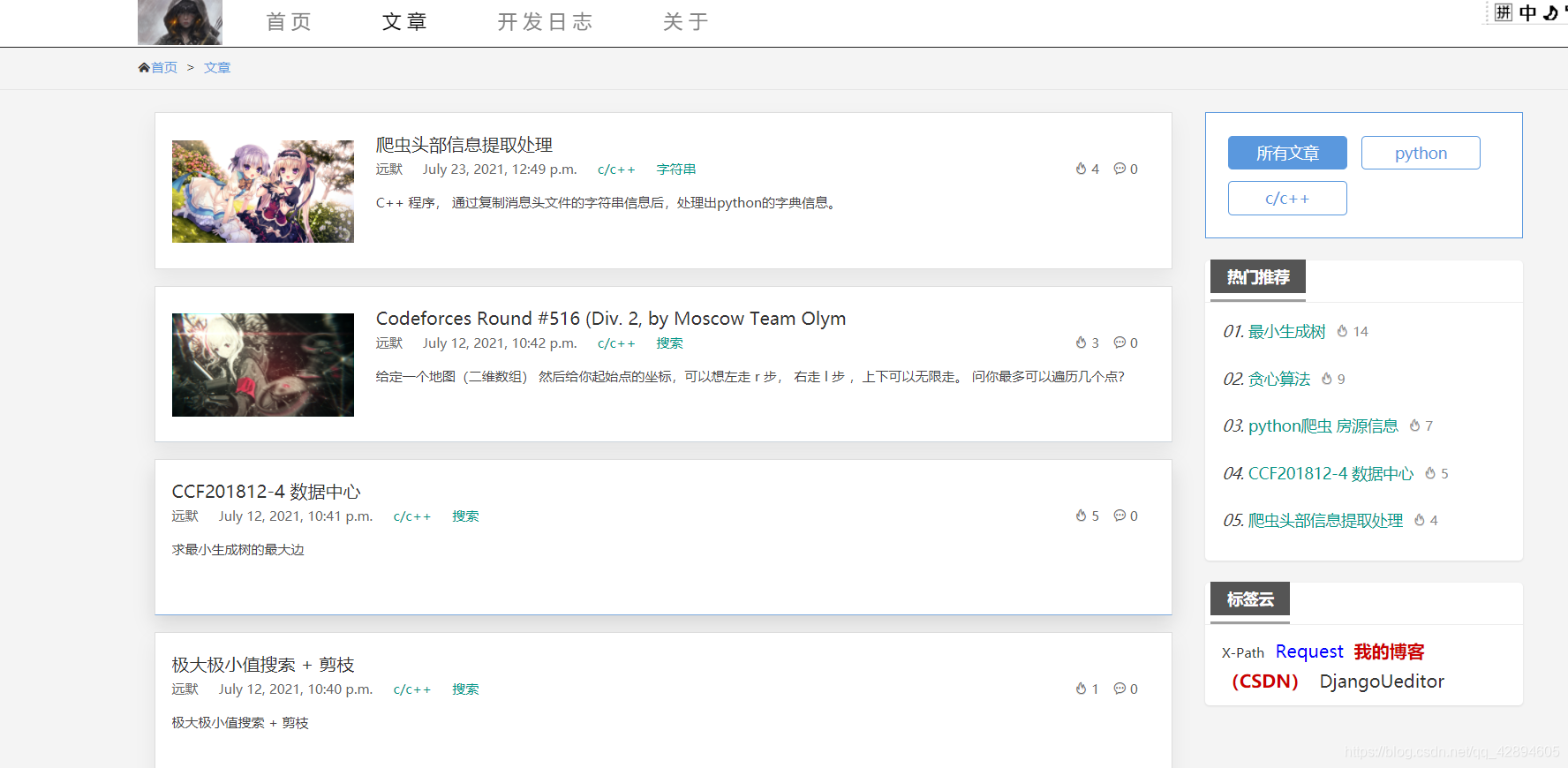Click c/c++ tag on CCF201812-4 card
Viewport: 1568px width, 768px height.
point(412,516)
